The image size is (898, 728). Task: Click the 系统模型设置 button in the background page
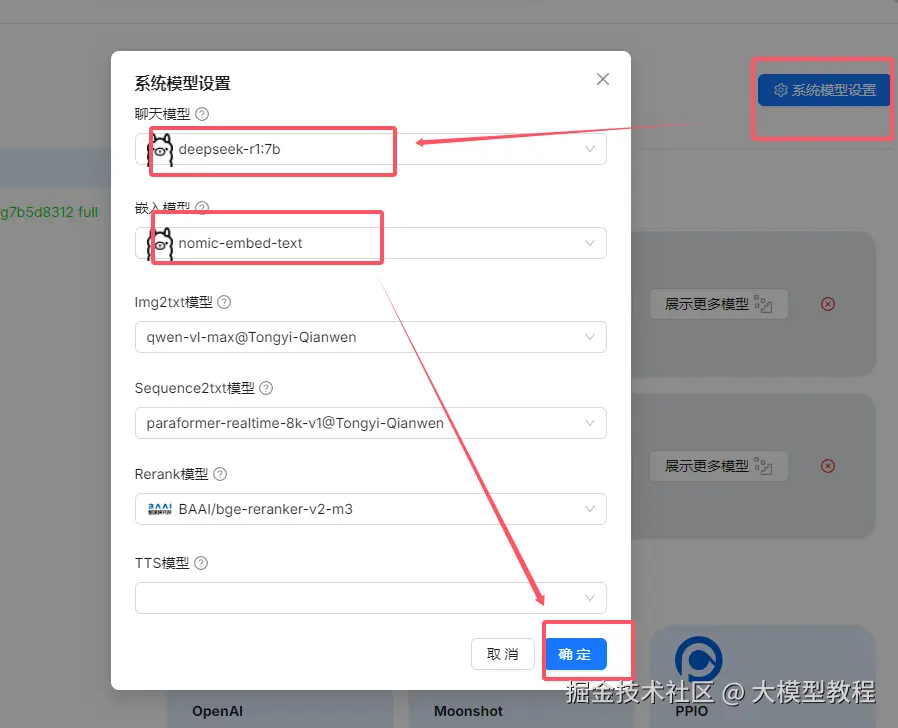tap(824, 90)
